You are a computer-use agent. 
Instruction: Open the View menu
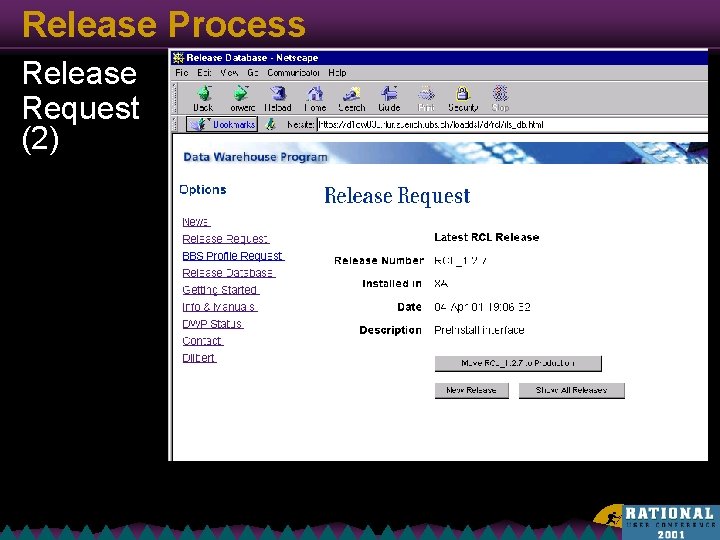click(229, 73)
